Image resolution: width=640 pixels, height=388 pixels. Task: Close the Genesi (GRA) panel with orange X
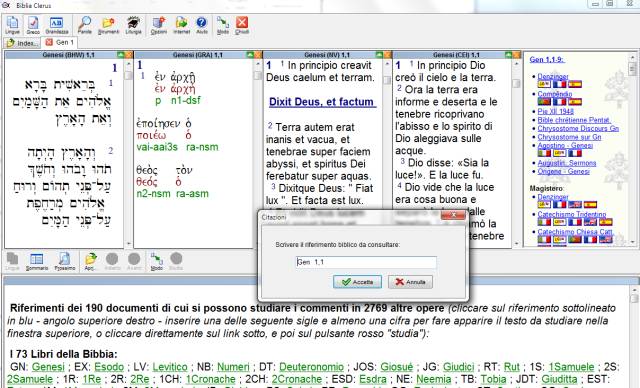pos(258,55)
